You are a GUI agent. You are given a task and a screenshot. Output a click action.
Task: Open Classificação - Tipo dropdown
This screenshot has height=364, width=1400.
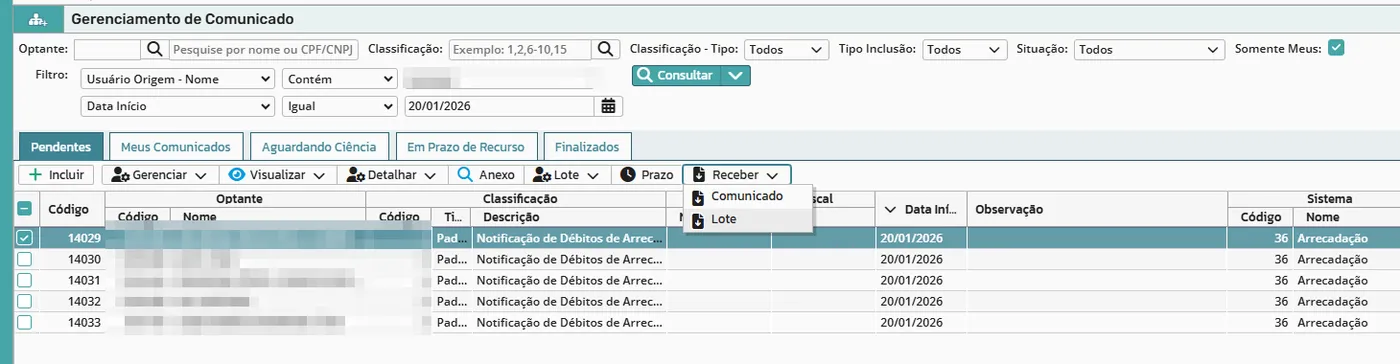pos(786,49)
